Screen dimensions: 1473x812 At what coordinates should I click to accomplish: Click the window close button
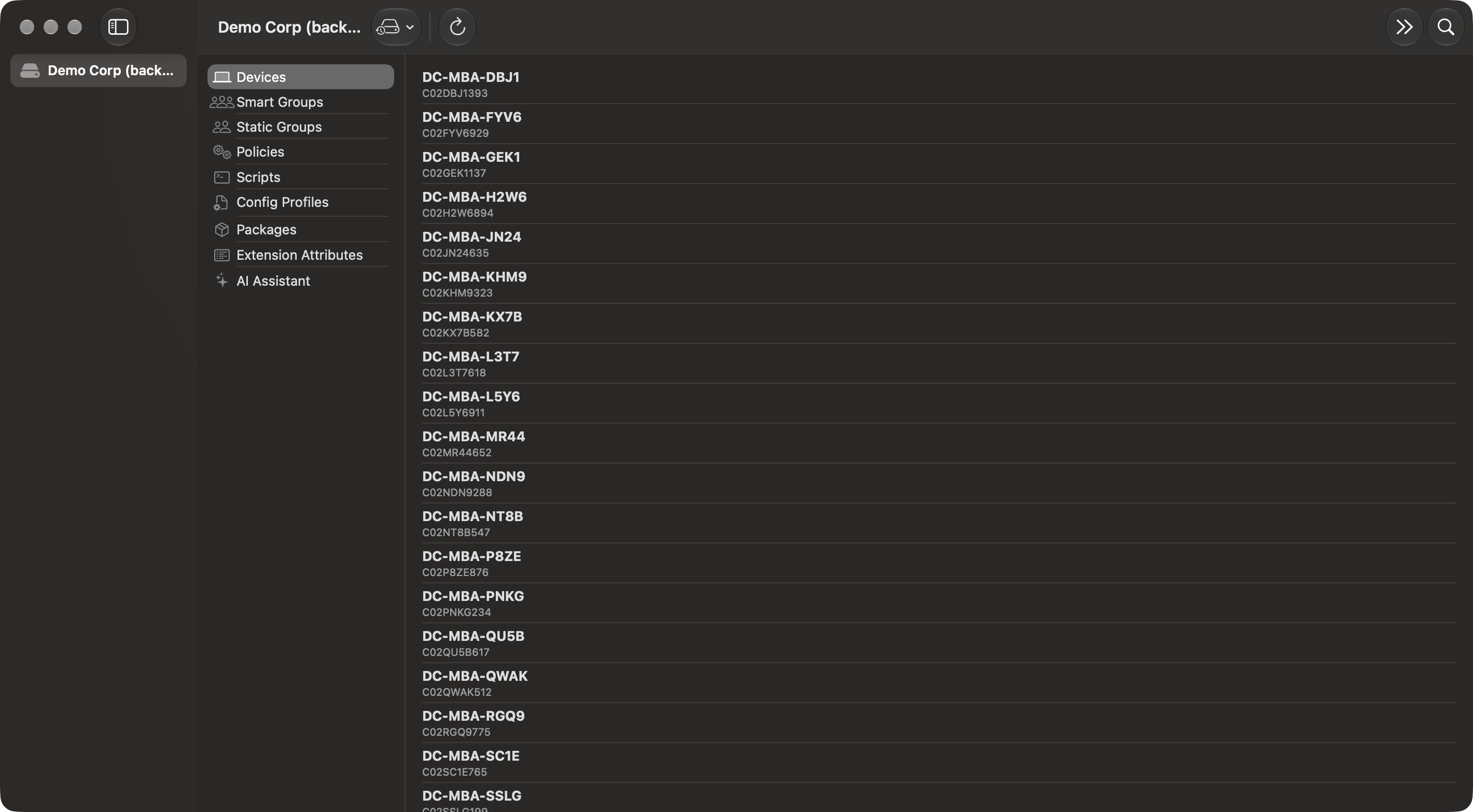coord(27,27)
